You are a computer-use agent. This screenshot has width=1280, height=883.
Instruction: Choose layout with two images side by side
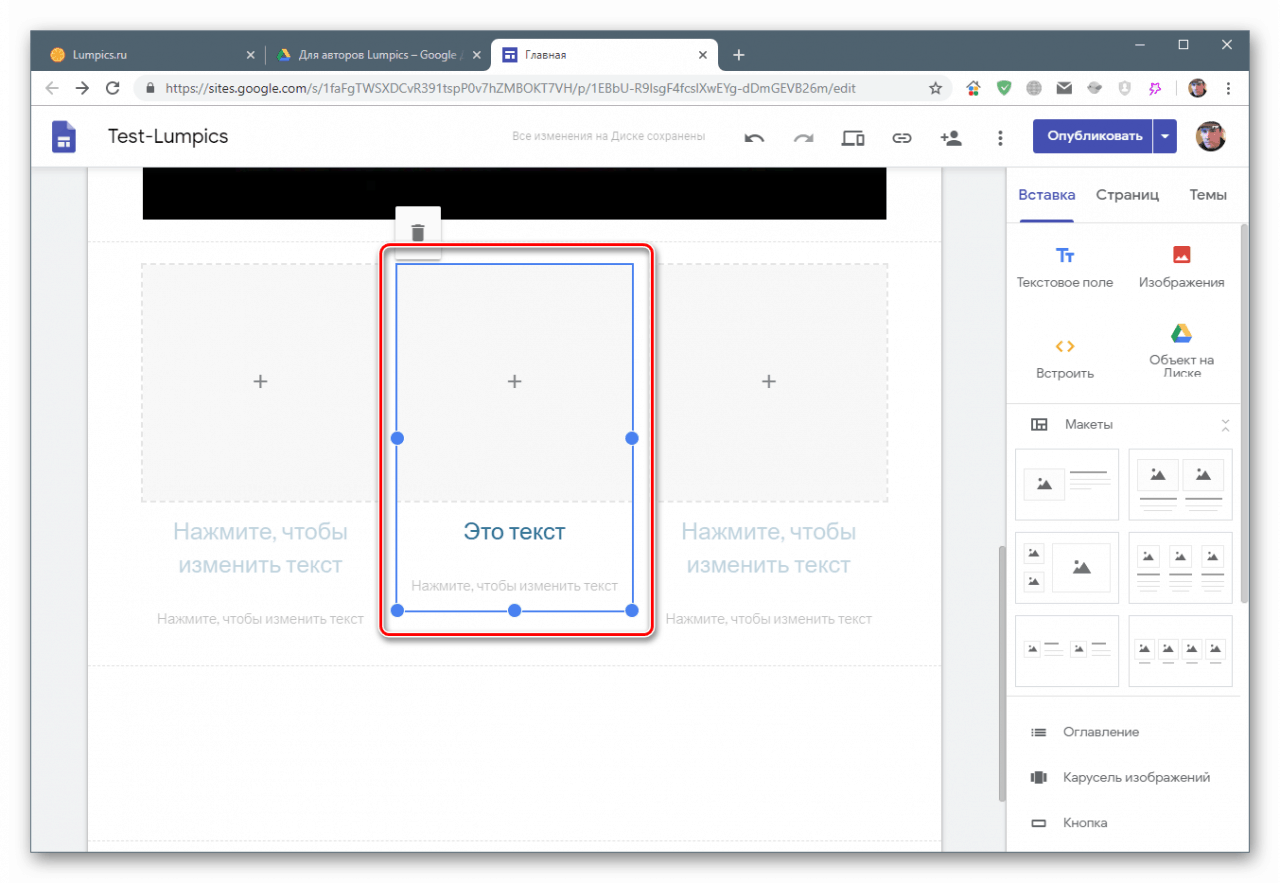[x=1180, y=484]
